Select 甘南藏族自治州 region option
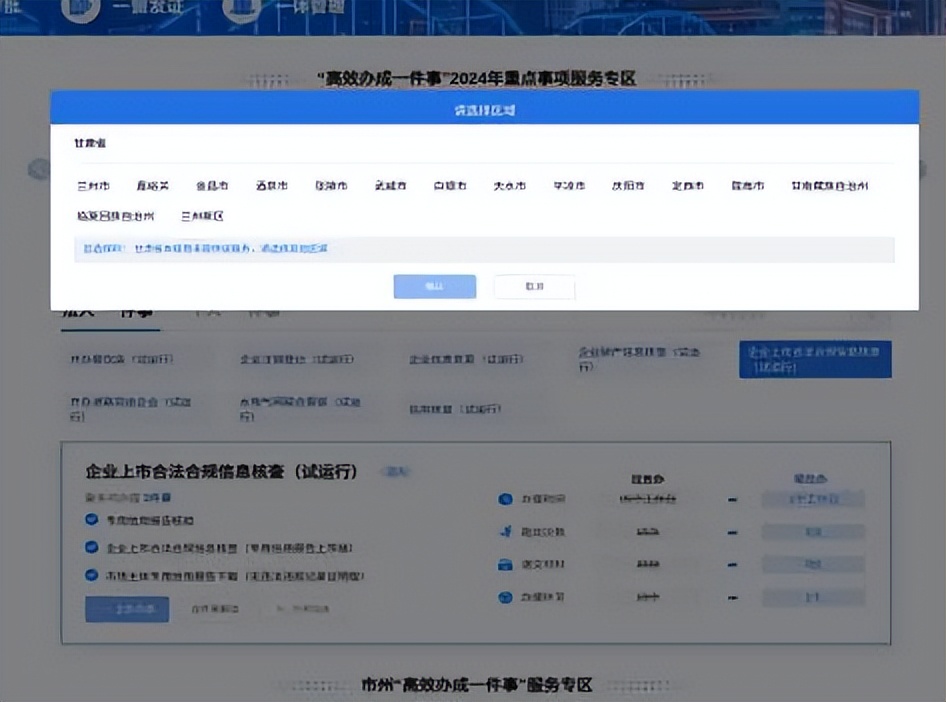The image size is (946, 702). click(x=829, y=186)
